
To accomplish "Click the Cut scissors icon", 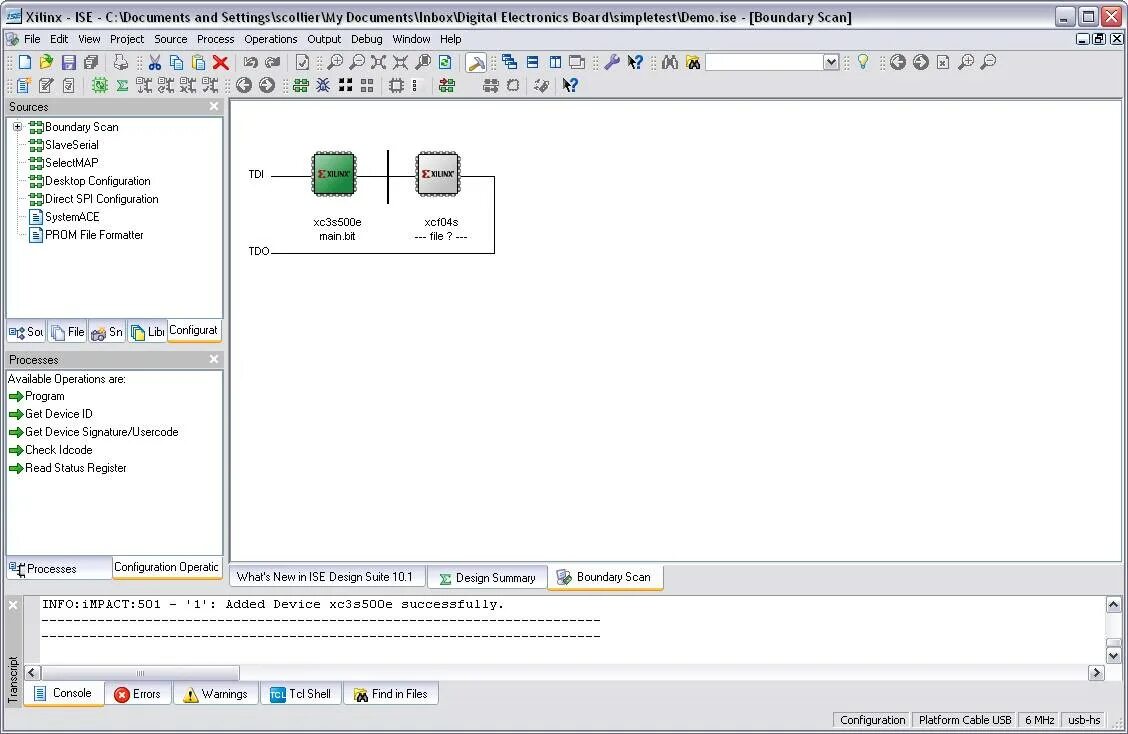I will [x=155, y=63].
